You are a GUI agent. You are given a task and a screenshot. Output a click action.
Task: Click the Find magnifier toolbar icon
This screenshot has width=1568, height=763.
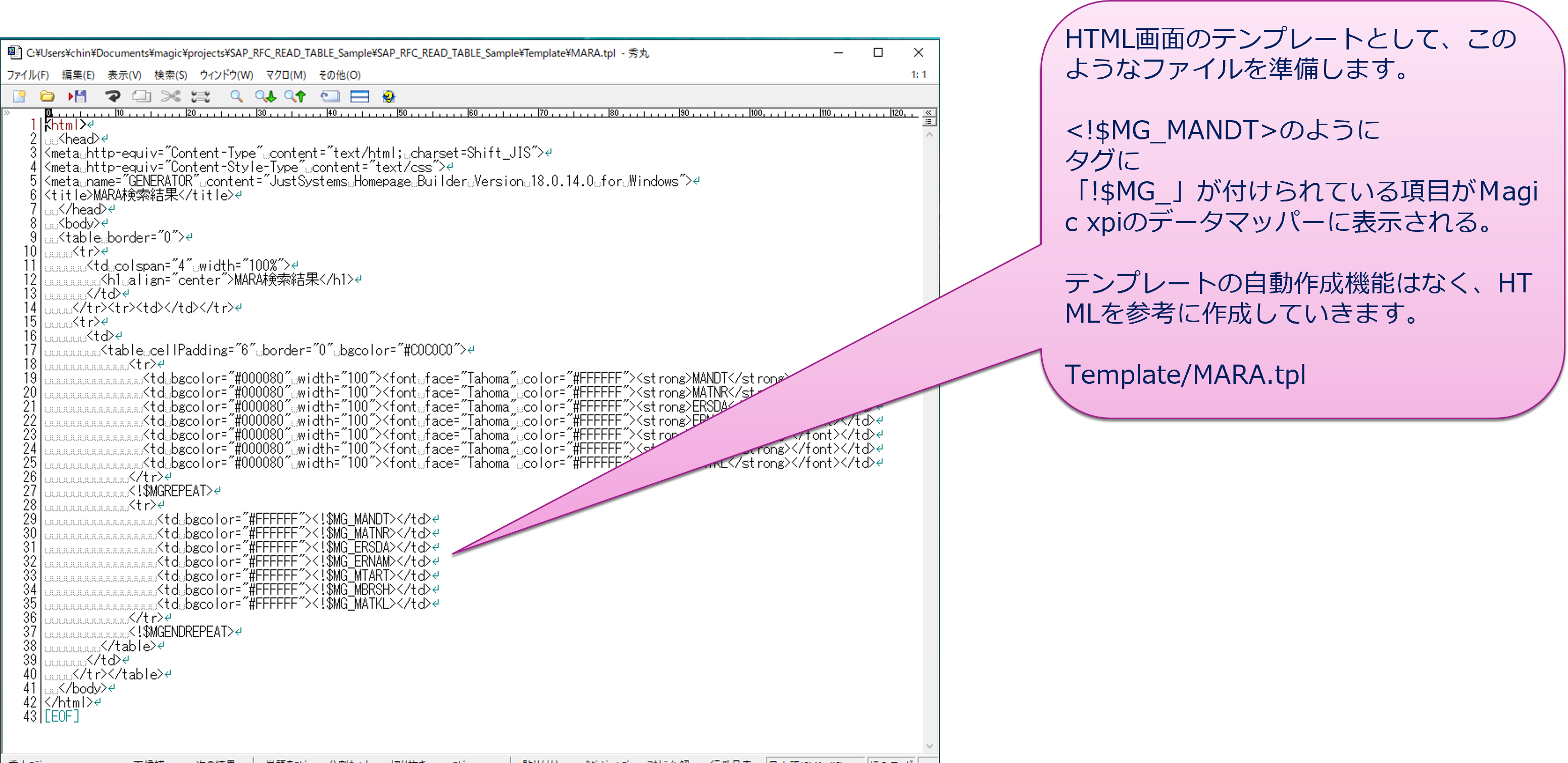point(236,96)
